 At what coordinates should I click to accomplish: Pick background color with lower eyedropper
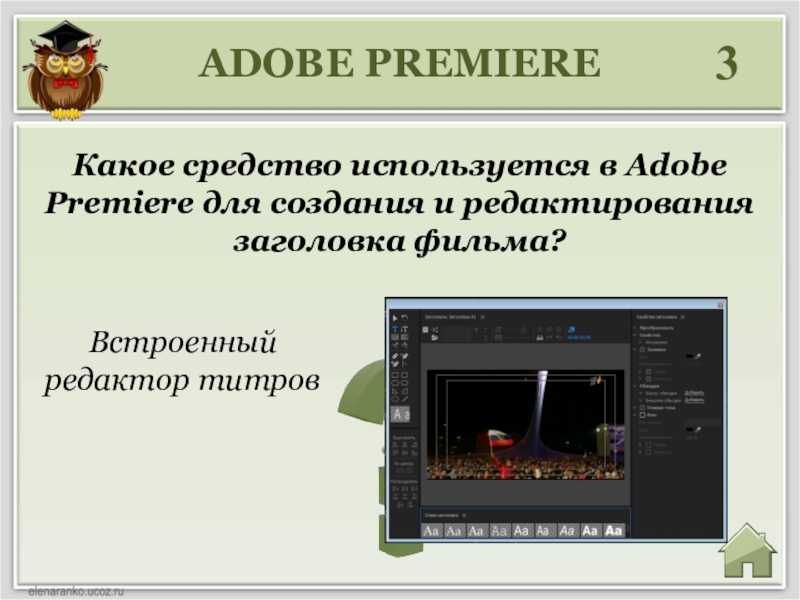pos(698,430)
